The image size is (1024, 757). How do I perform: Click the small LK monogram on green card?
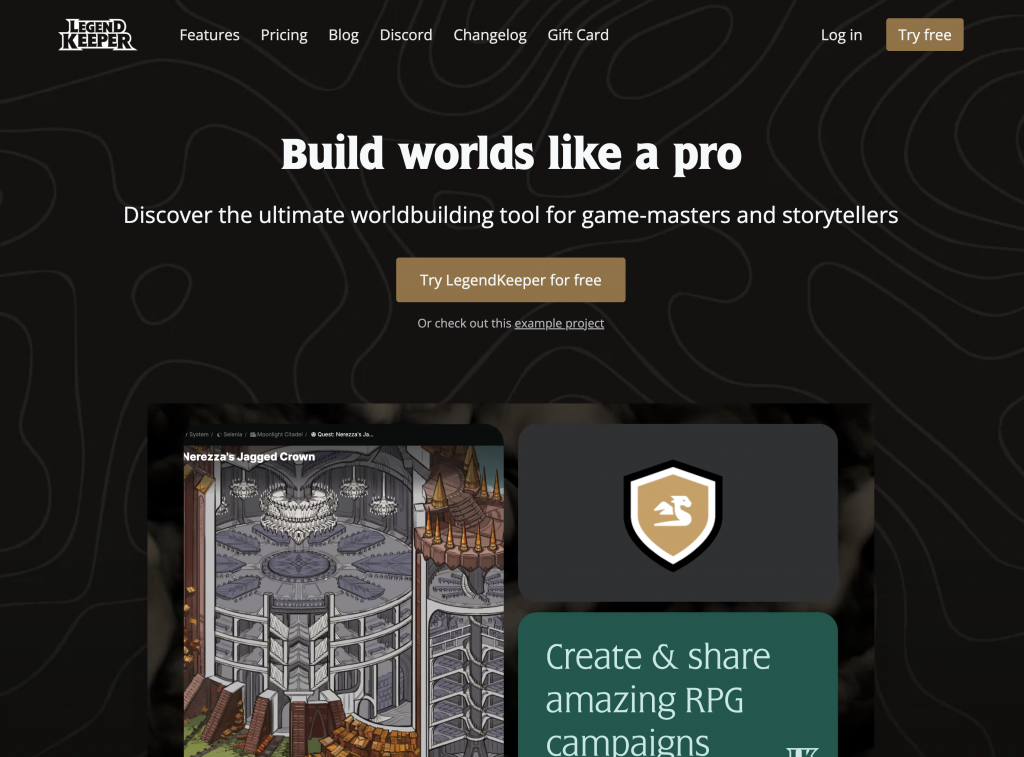click(x=803, y=750)
